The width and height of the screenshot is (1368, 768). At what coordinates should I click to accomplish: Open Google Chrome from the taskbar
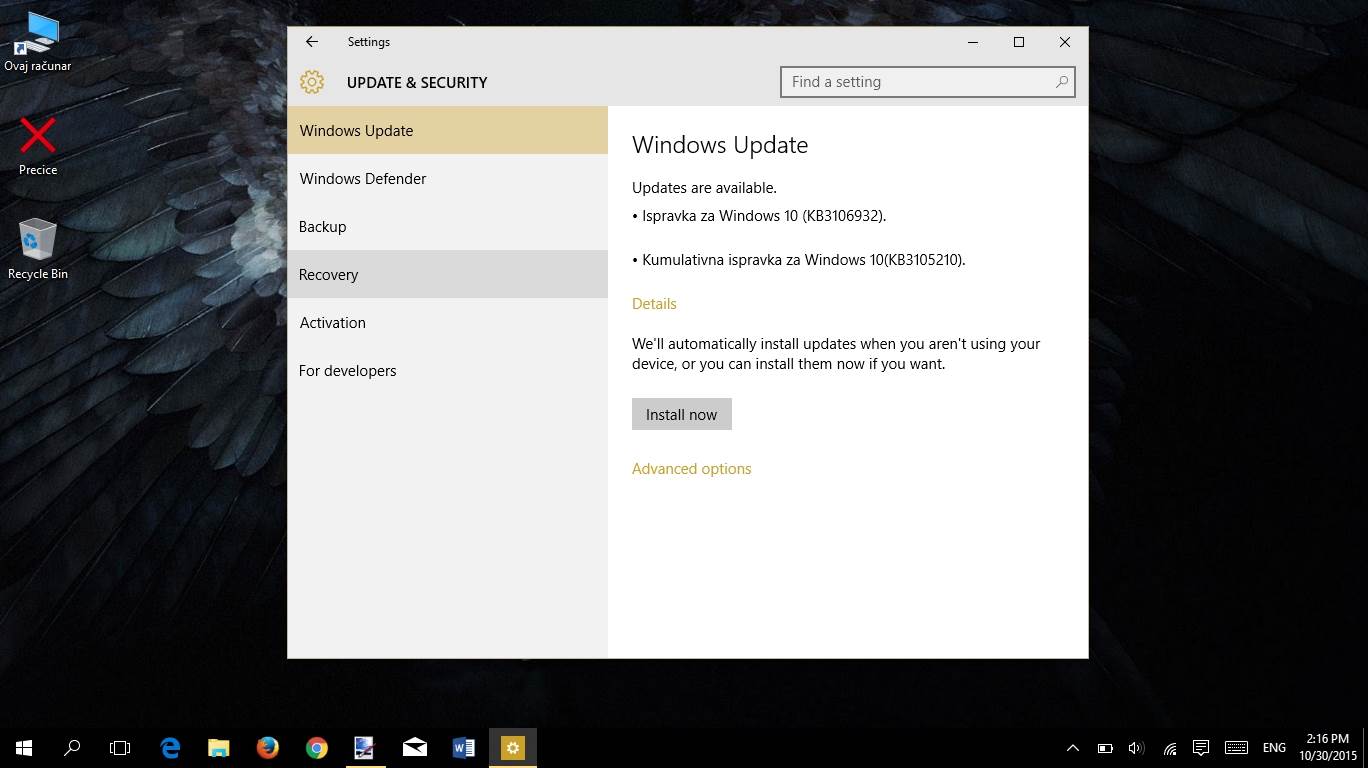(316, 748)
